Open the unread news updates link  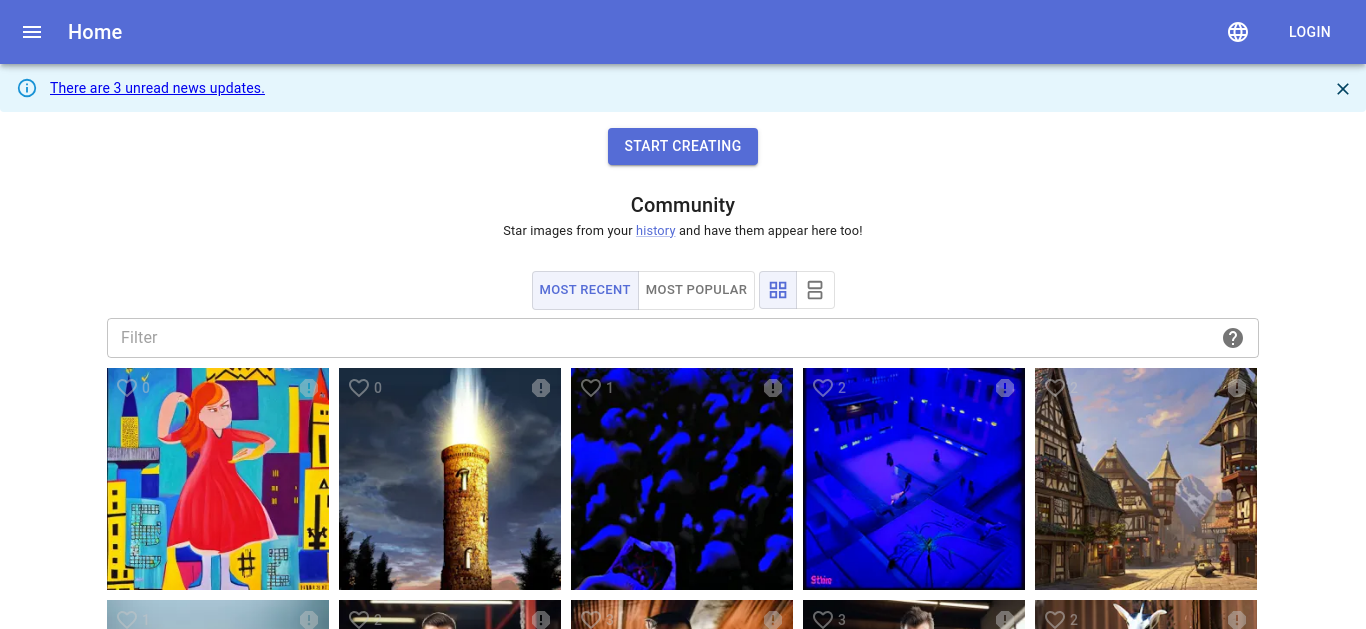pos(157,88)
